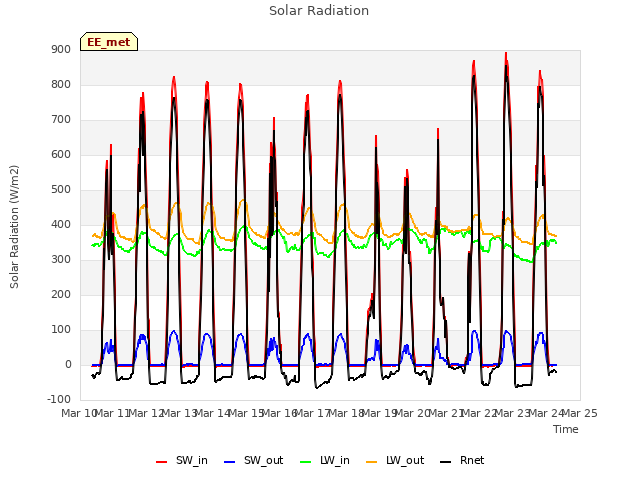Click the Mar 25 x-axis tick label
The width and height of the screenshot is (640, 480).
point(580,413)
